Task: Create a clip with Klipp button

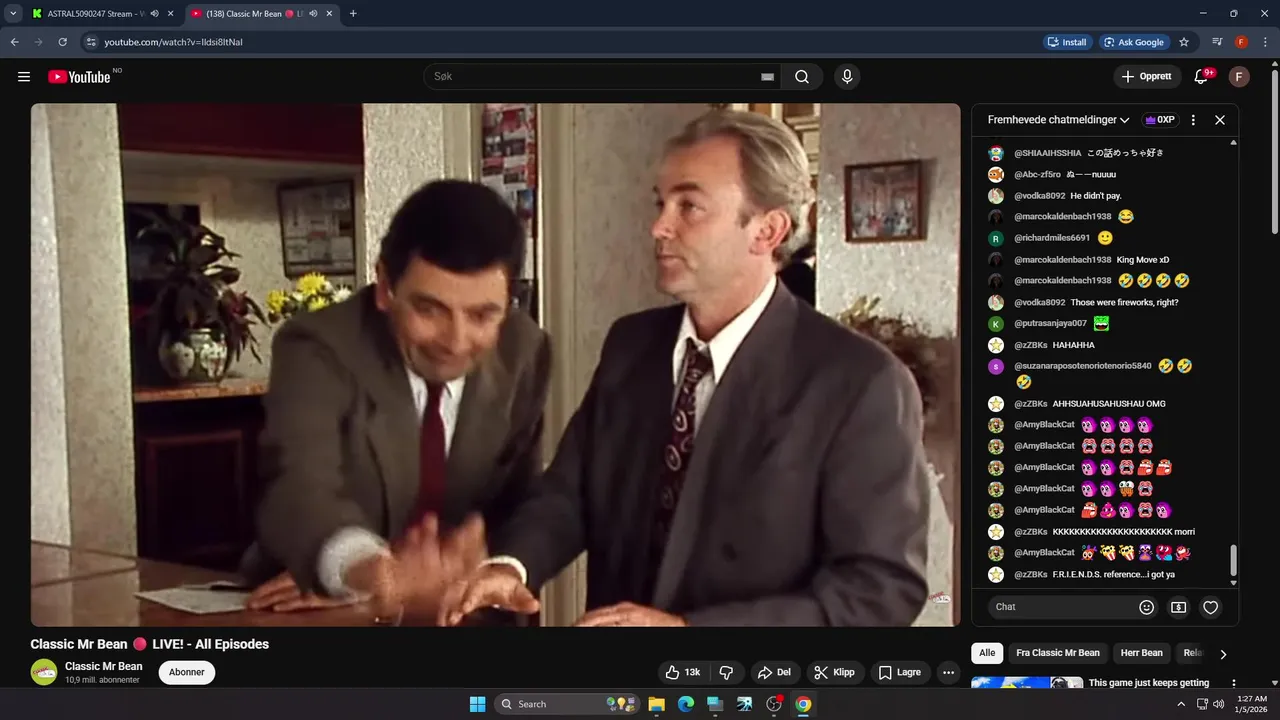Action: pyautogui.click(x=834, y=672)
